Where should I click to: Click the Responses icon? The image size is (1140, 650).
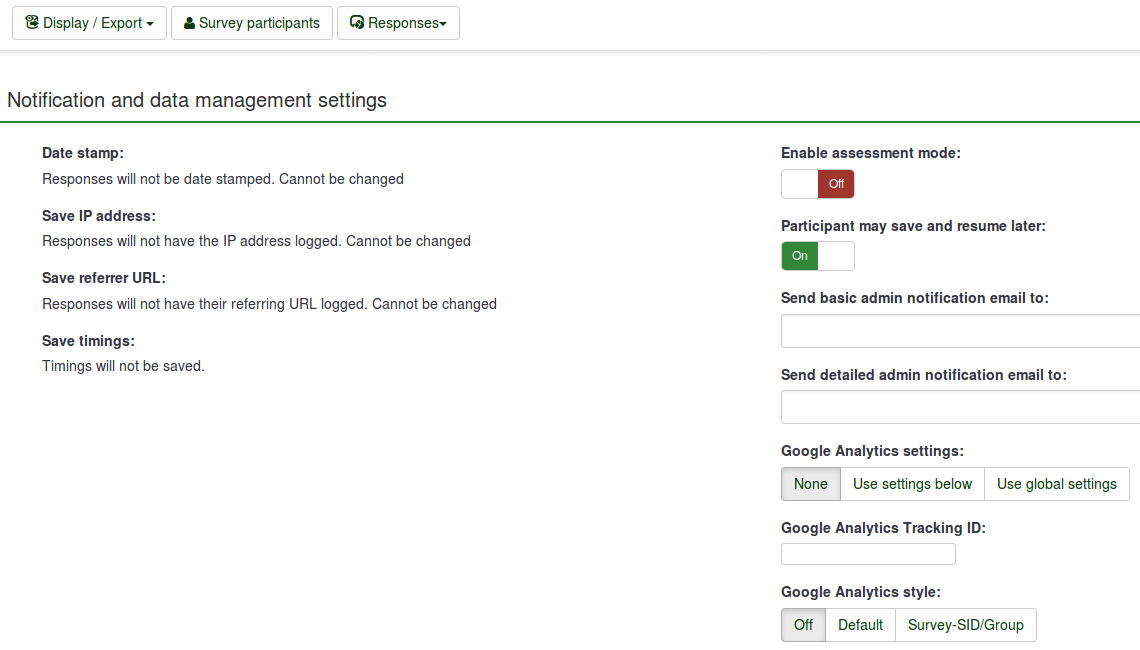tap(357, 23)
